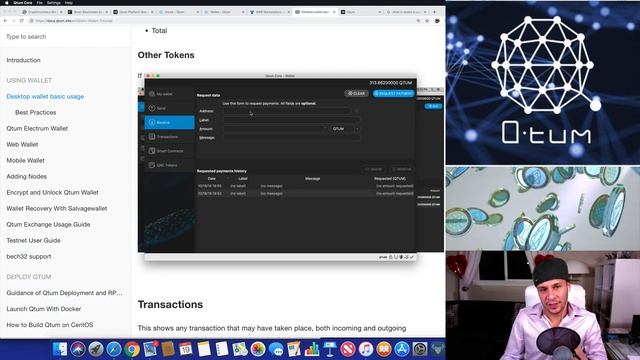Switch to the last browser tab

pyautogui.click(x=406, y=12)
